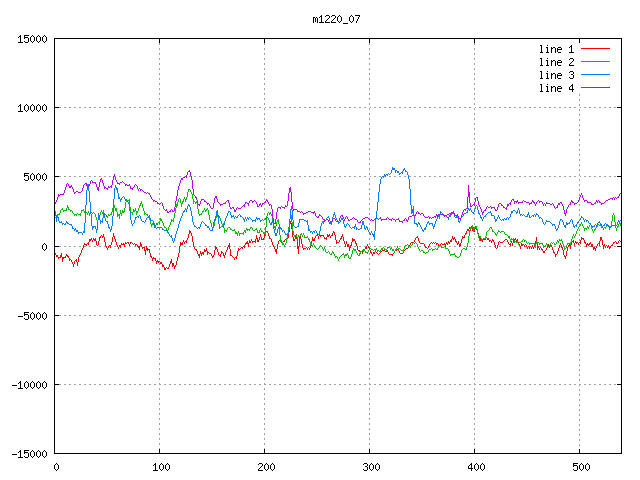Click the blue line's flat-topped plateau peak
Image resolution: width=640 pixels, height=480 pixels.
point(394,172)
